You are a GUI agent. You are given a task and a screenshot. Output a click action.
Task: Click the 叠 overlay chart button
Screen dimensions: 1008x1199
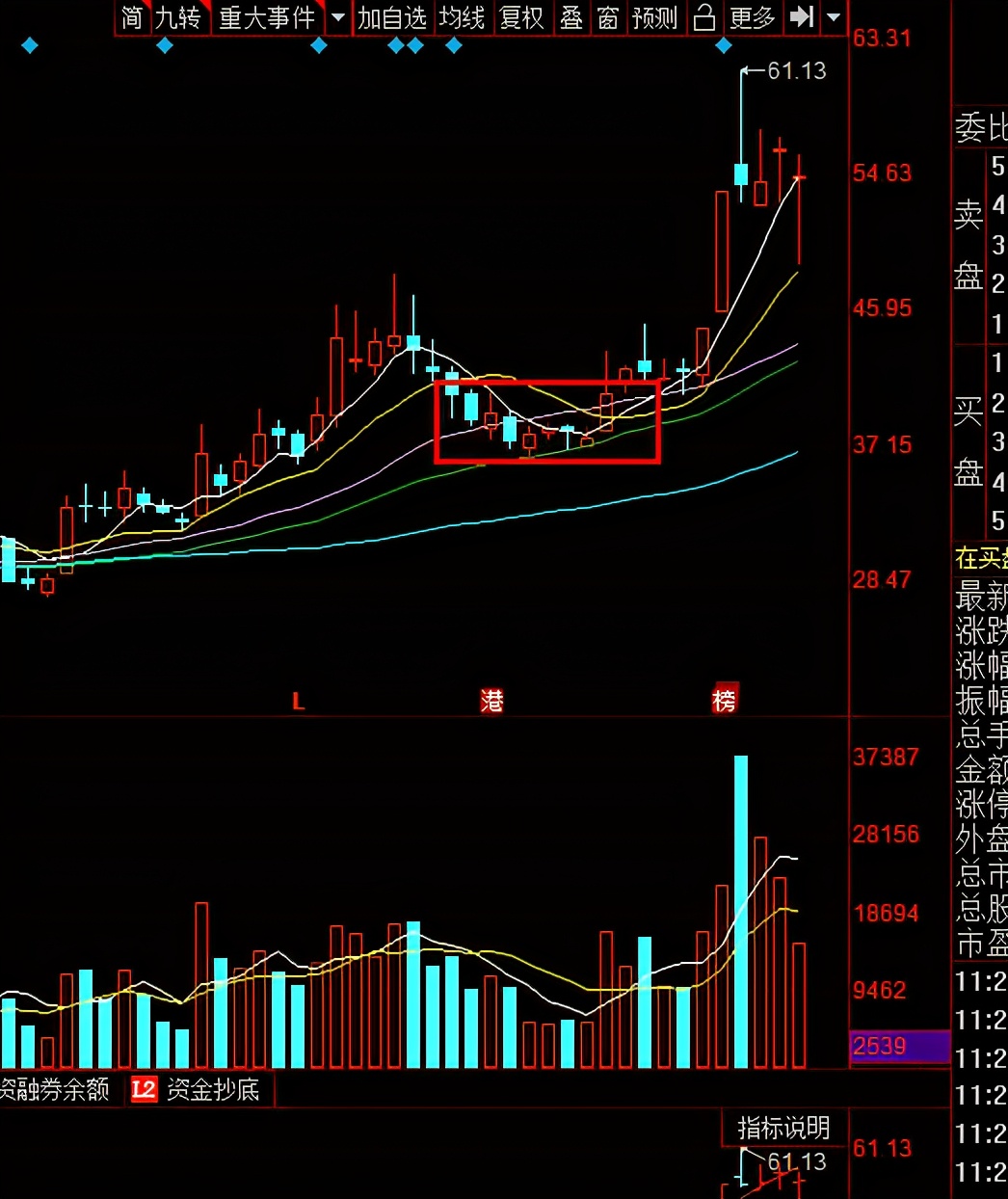pos(571,17)
